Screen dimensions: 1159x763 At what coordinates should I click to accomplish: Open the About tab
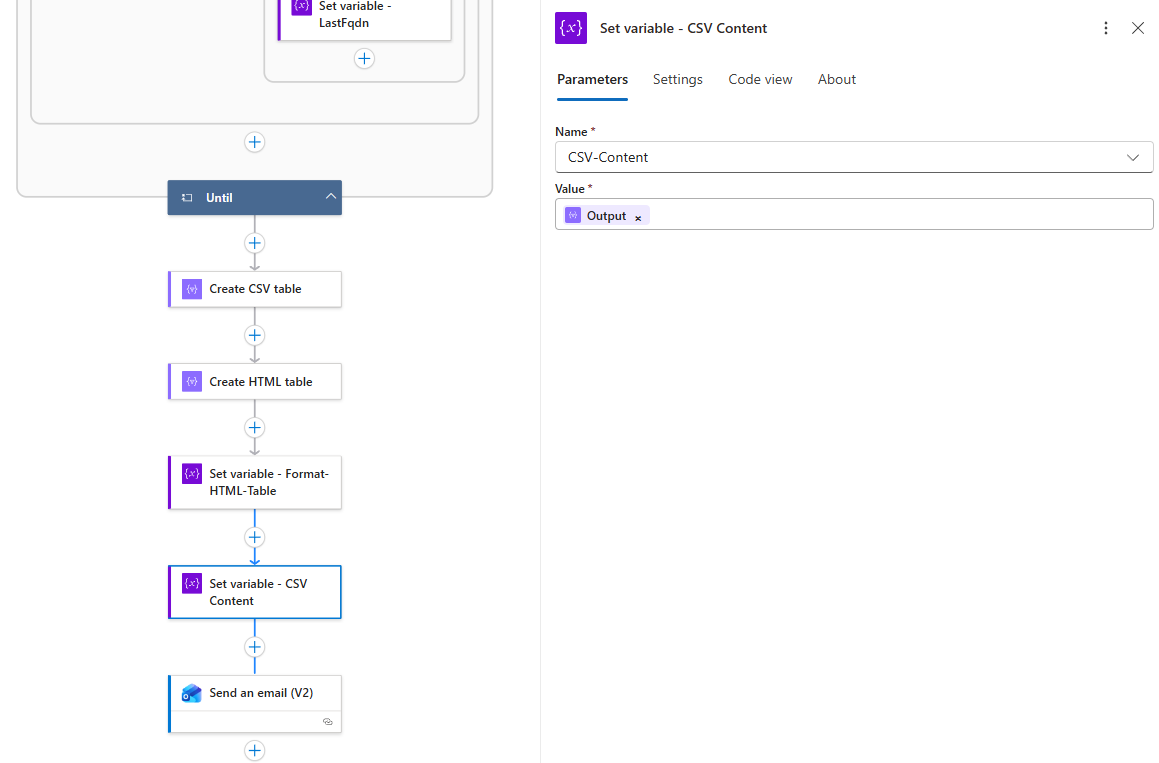(836, 79)
